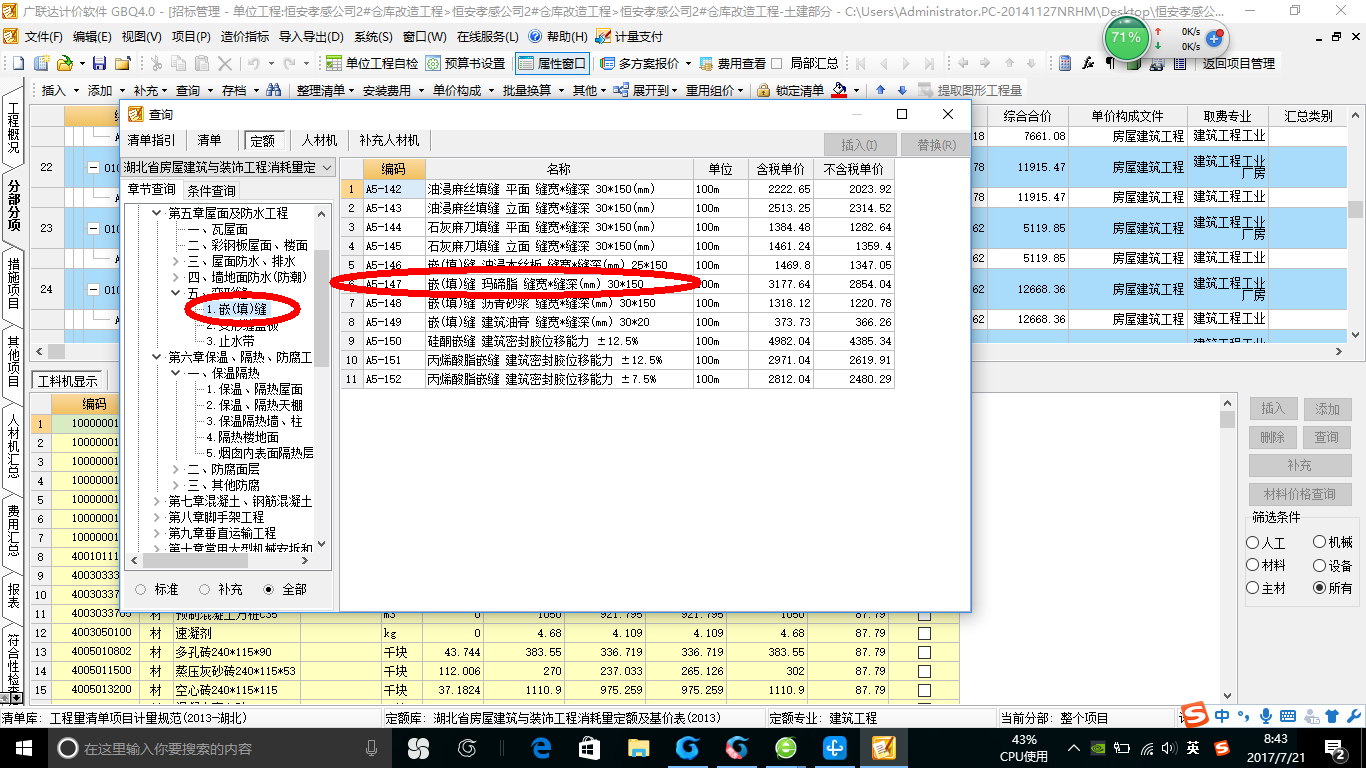Select result row A5-150 硅酮嵌缝

(x=618, y=341)
